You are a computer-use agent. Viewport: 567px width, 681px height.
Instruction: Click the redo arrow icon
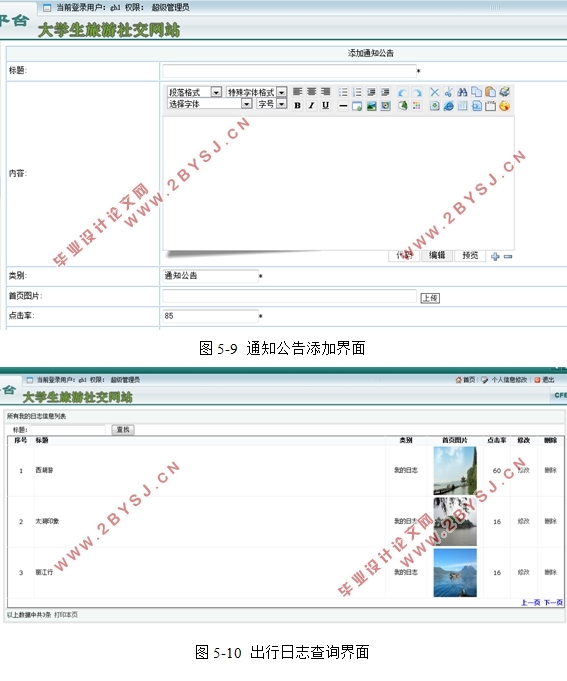[x=417, y=92]
